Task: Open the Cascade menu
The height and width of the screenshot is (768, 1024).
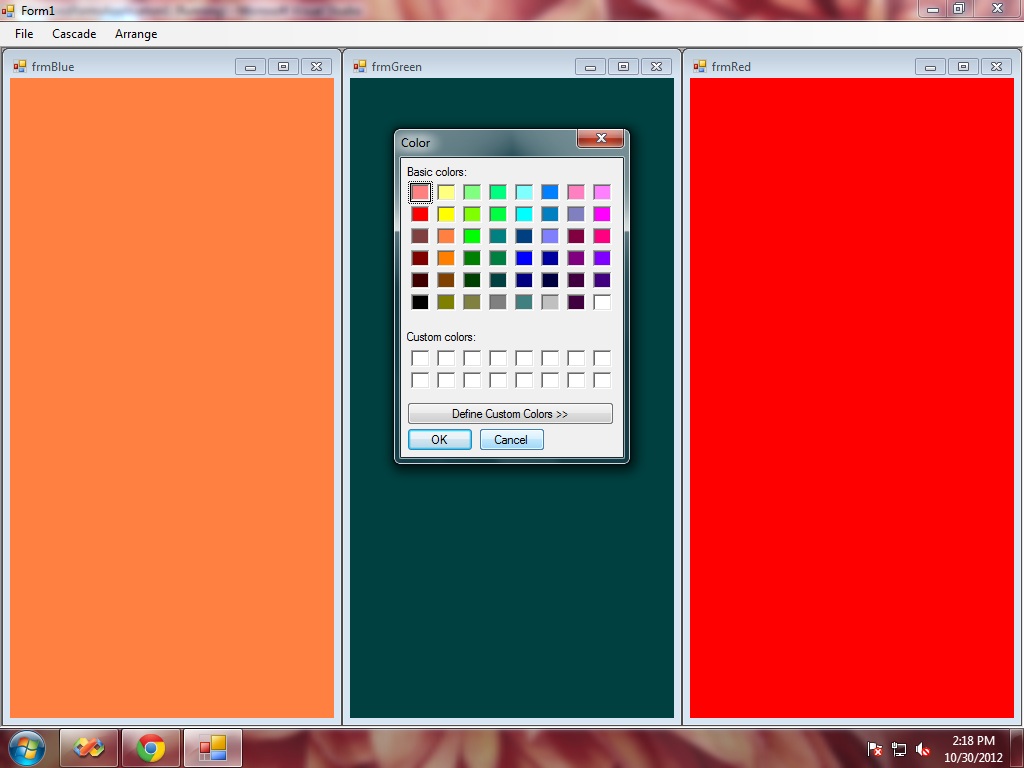Action: tap(74, 34)
